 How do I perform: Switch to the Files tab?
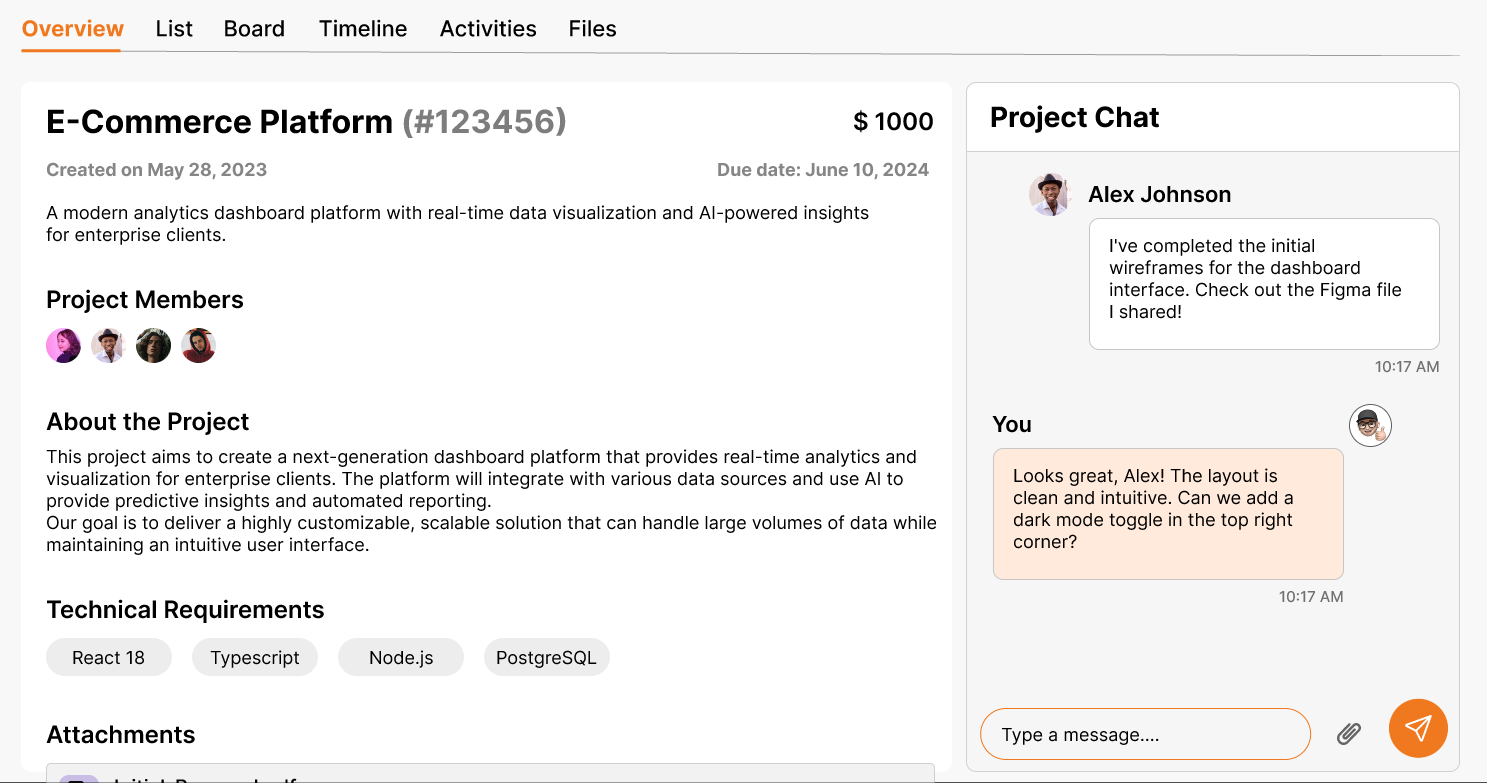592,29
